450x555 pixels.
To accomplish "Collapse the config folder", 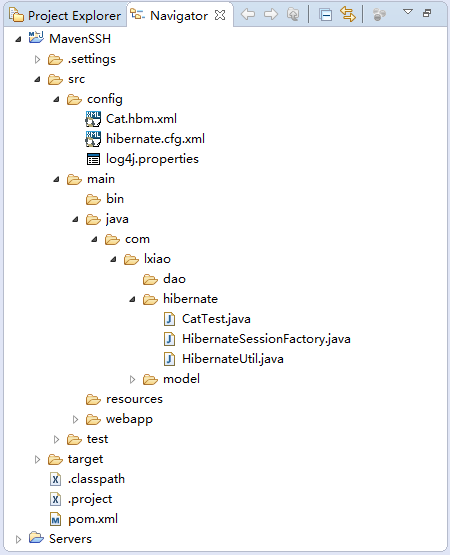I will coord(56,99).
